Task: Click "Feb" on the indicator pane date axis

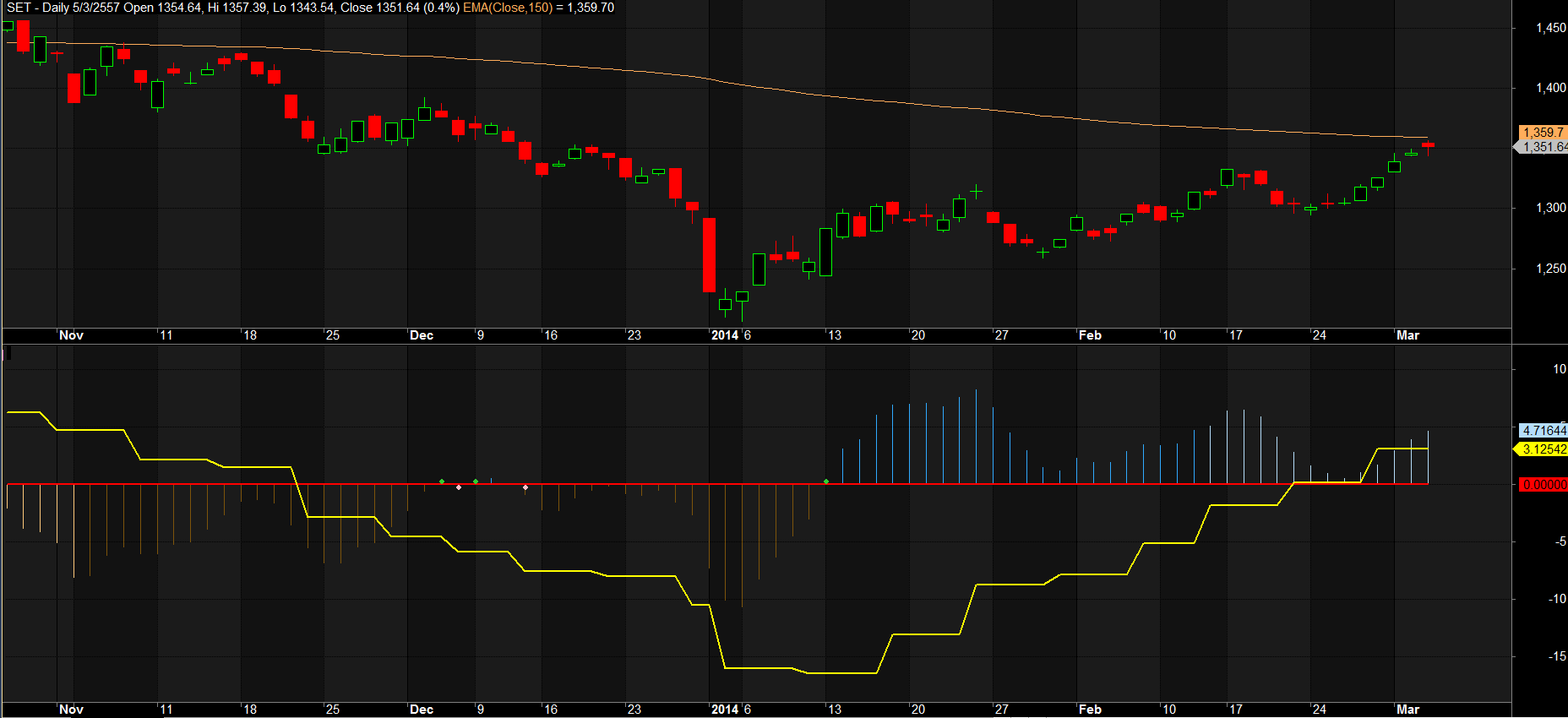Action: [1090, 710]
